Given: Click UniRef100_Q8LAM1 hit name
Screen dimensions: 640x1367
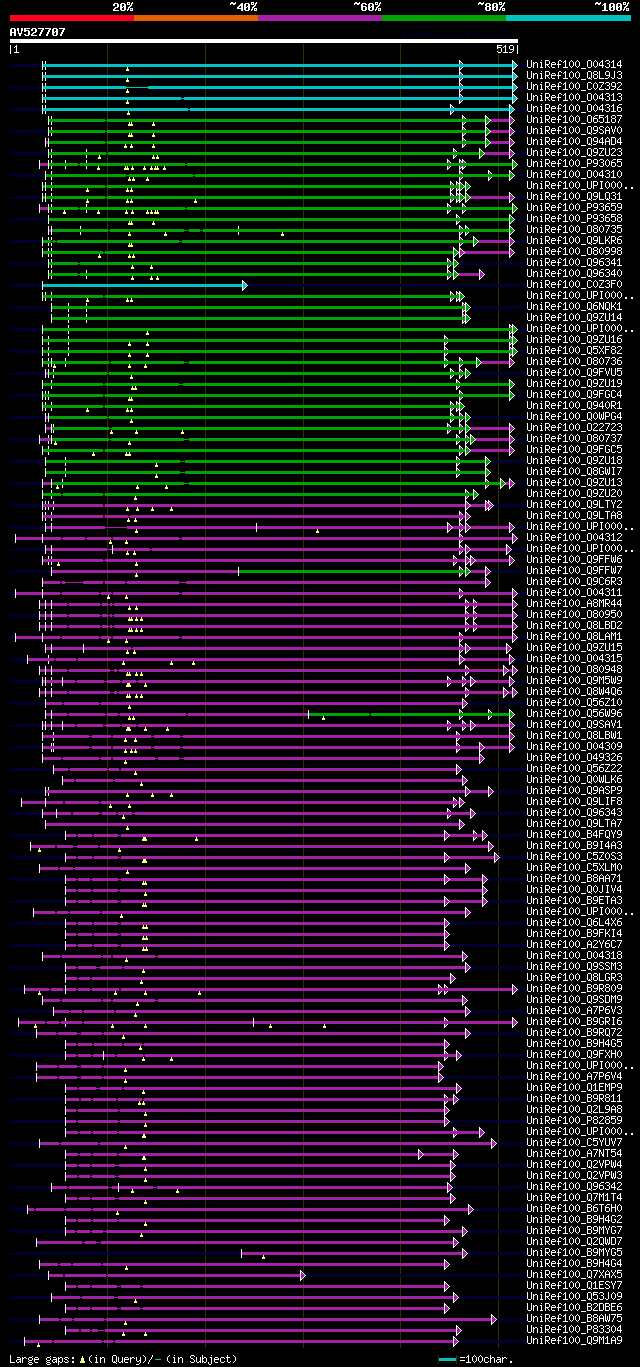Looking at the screenshot, I should [574, 636].
